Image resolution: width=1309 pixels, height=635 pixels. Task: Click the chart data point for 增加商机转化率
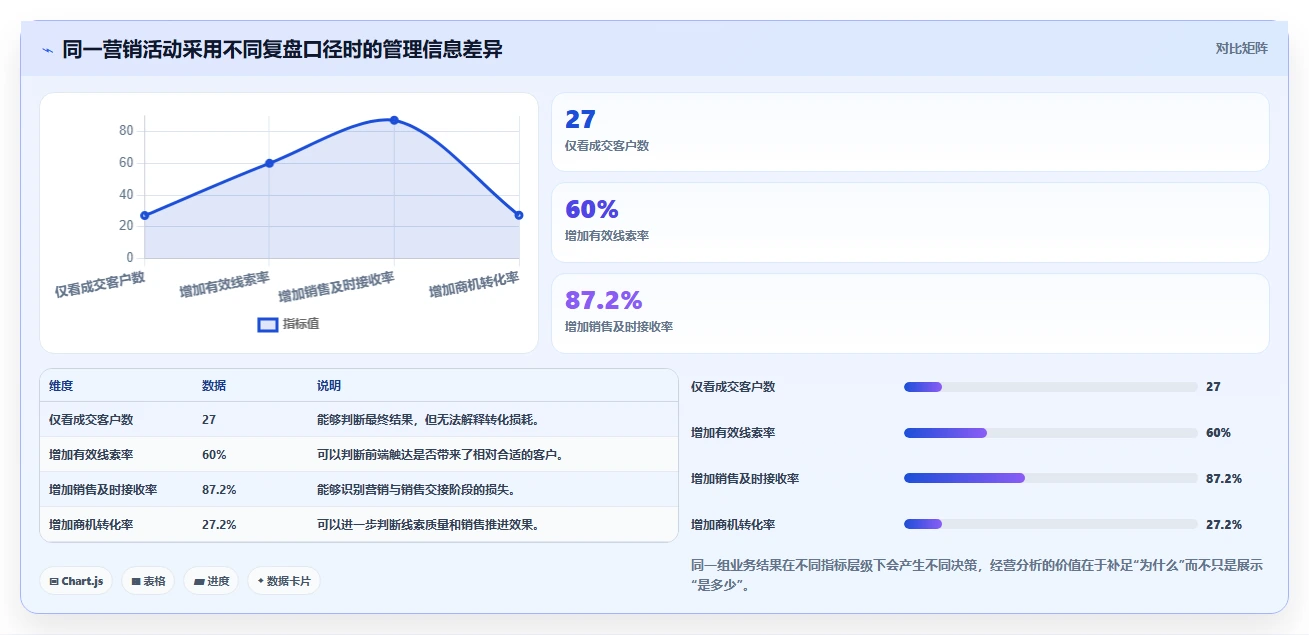(x=519, y=215)
